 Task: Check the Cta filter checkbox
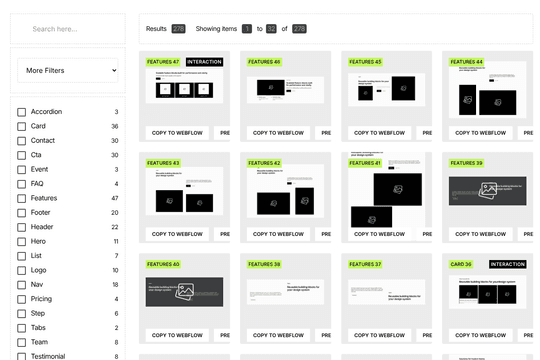tap(21, 155)
